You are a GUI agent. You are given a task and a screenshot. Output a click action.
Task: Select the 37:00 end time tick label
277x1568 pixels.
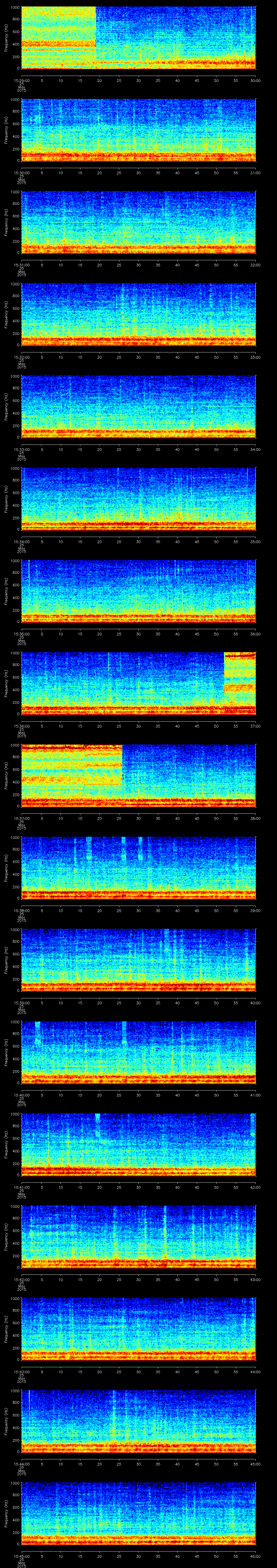click(x=256, y=726)
